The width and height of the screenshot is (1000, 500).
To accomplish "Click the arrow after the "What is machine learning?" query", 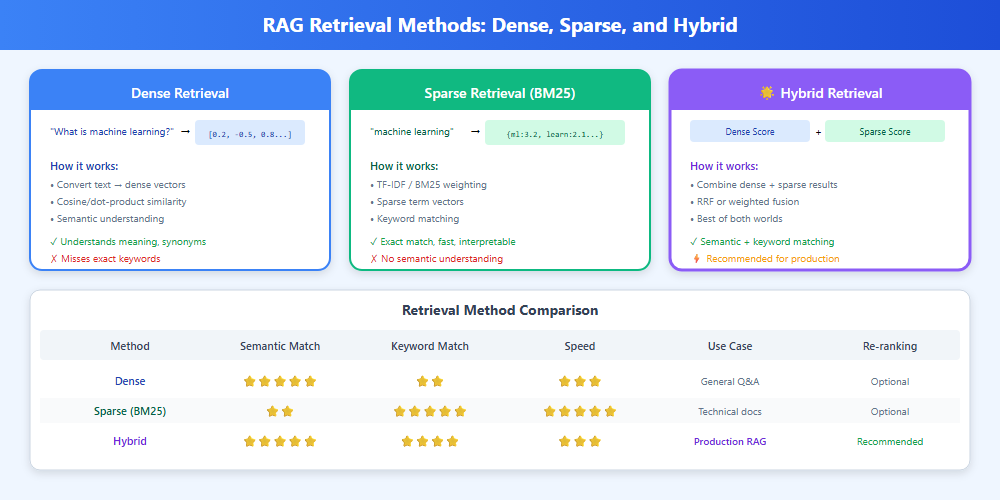I will pos(185,132).
